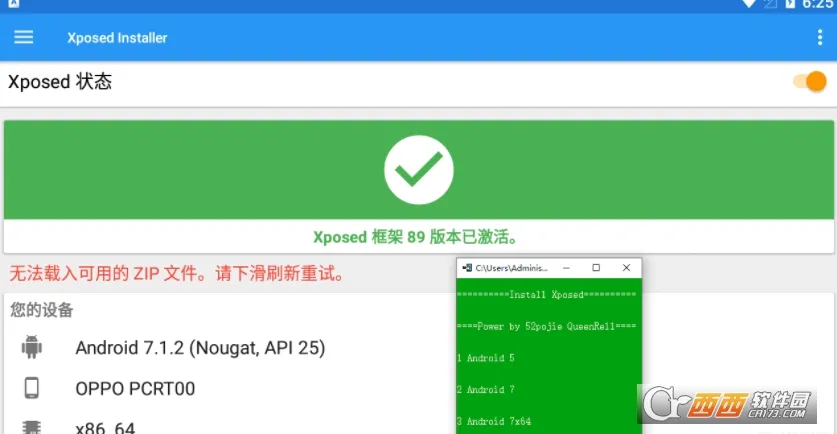Image resolution: width=837 pixels, height=434 pixels.
Task: Click the console title 'C:\Users\Adminis...'
Action: [x=511, y=268]
